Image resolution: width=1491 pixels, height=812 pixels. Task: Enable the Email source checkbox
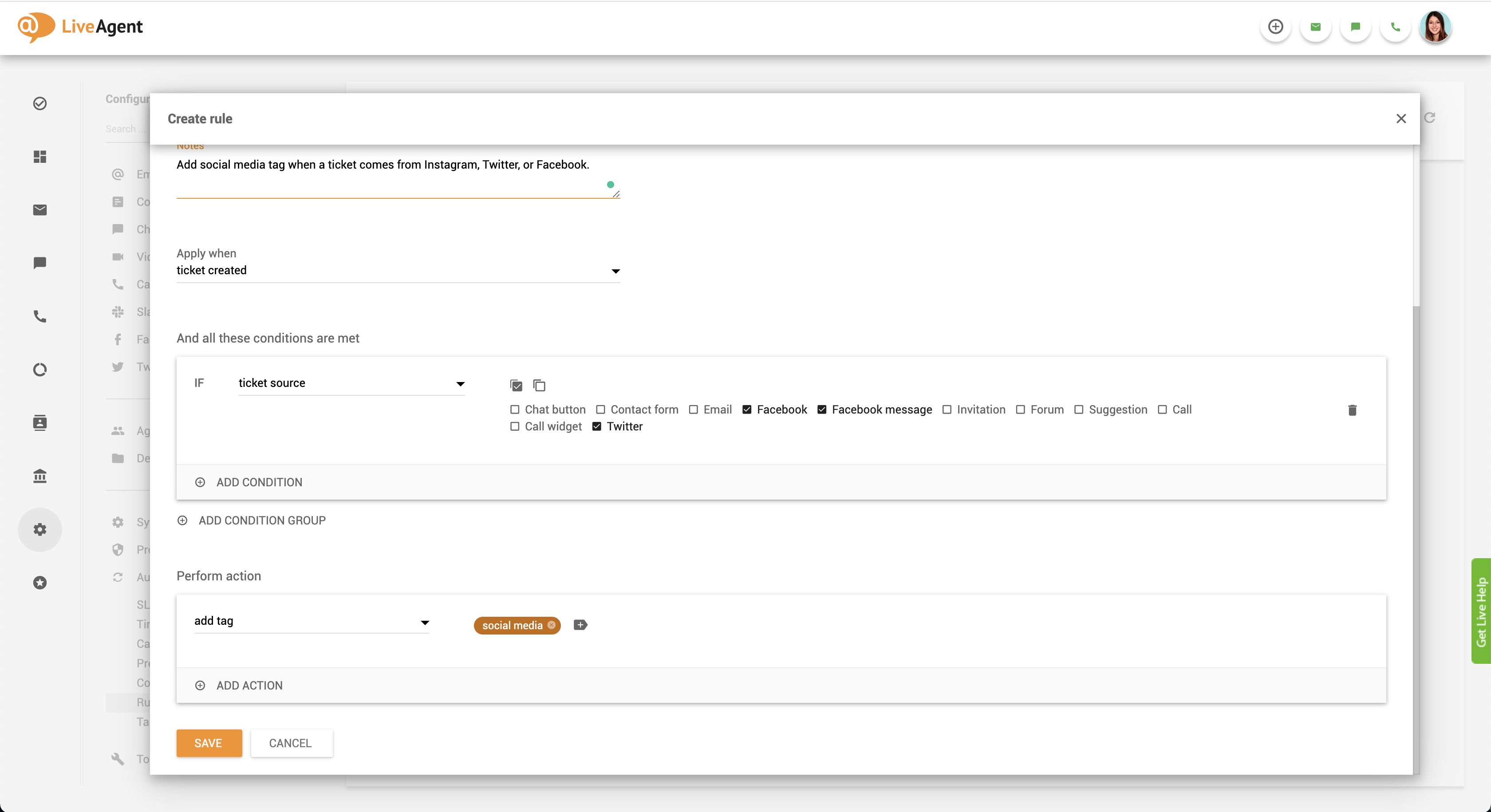(x=694, y=410)
